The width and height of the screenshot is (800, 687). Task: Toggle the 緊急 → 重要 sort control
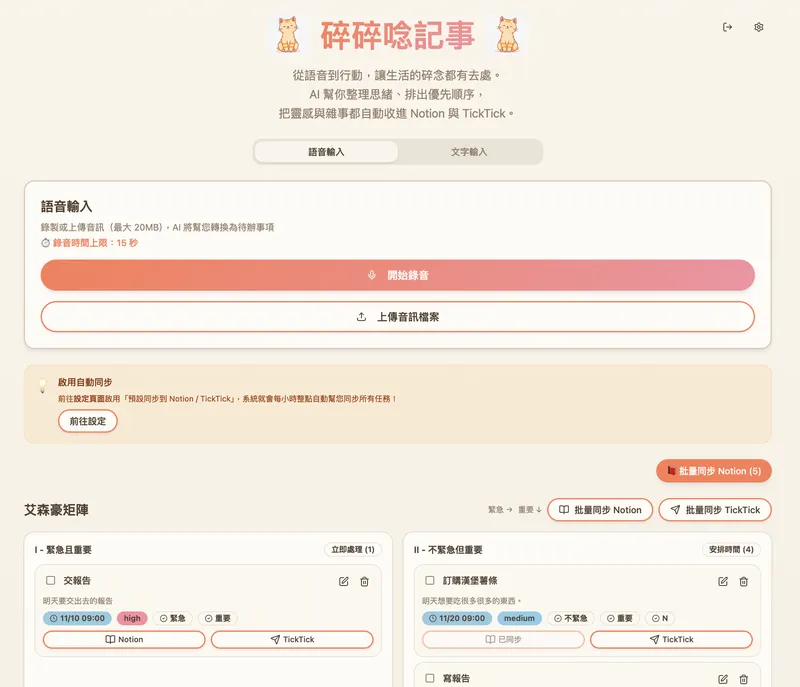click(x=515, y=510)
